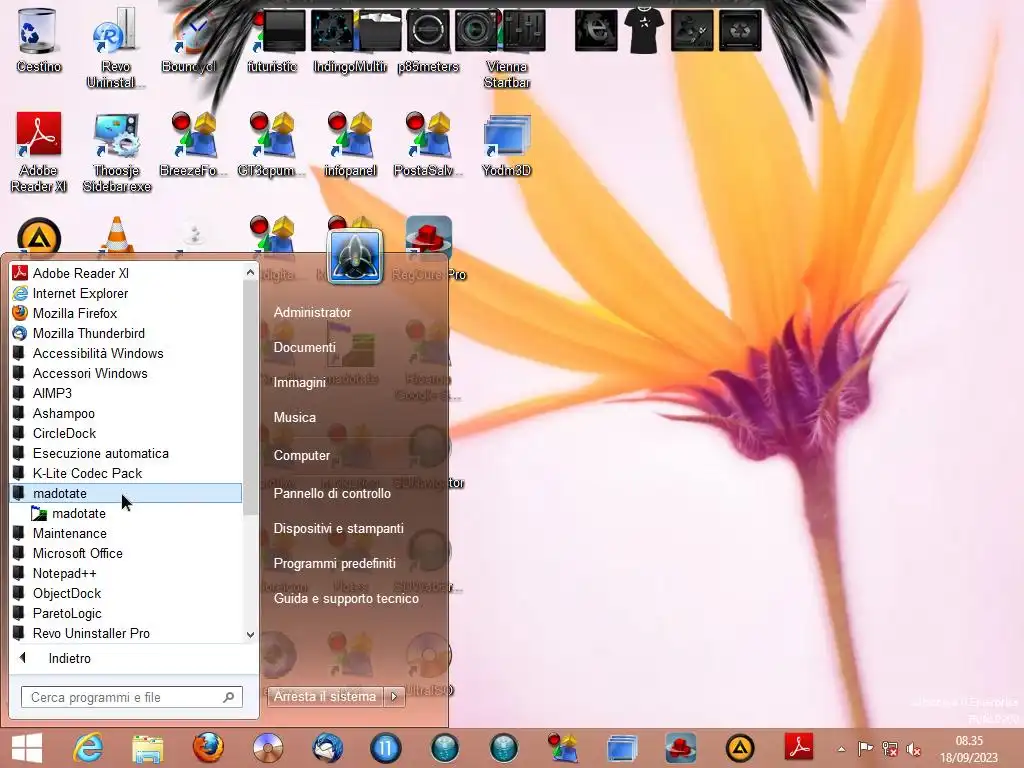Launch Adobe Reader XI from the desktop
1024x768 pixels.
tap(38, 152)
